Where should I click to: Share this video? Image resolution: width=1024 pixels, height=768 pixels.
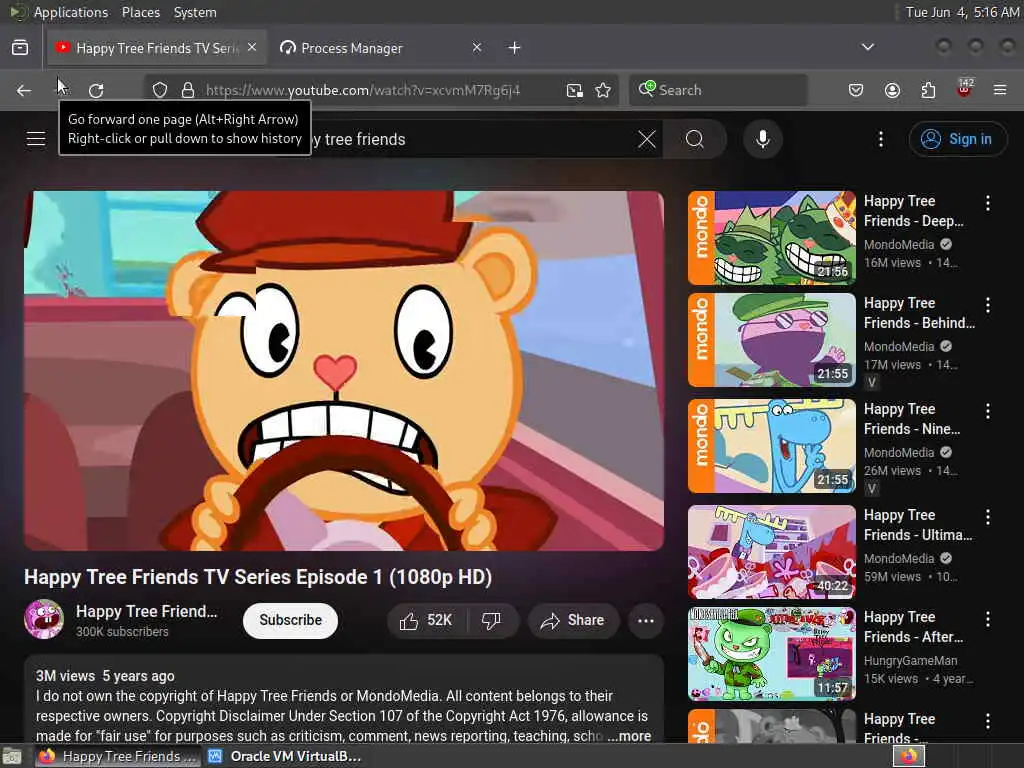(572, 620)
